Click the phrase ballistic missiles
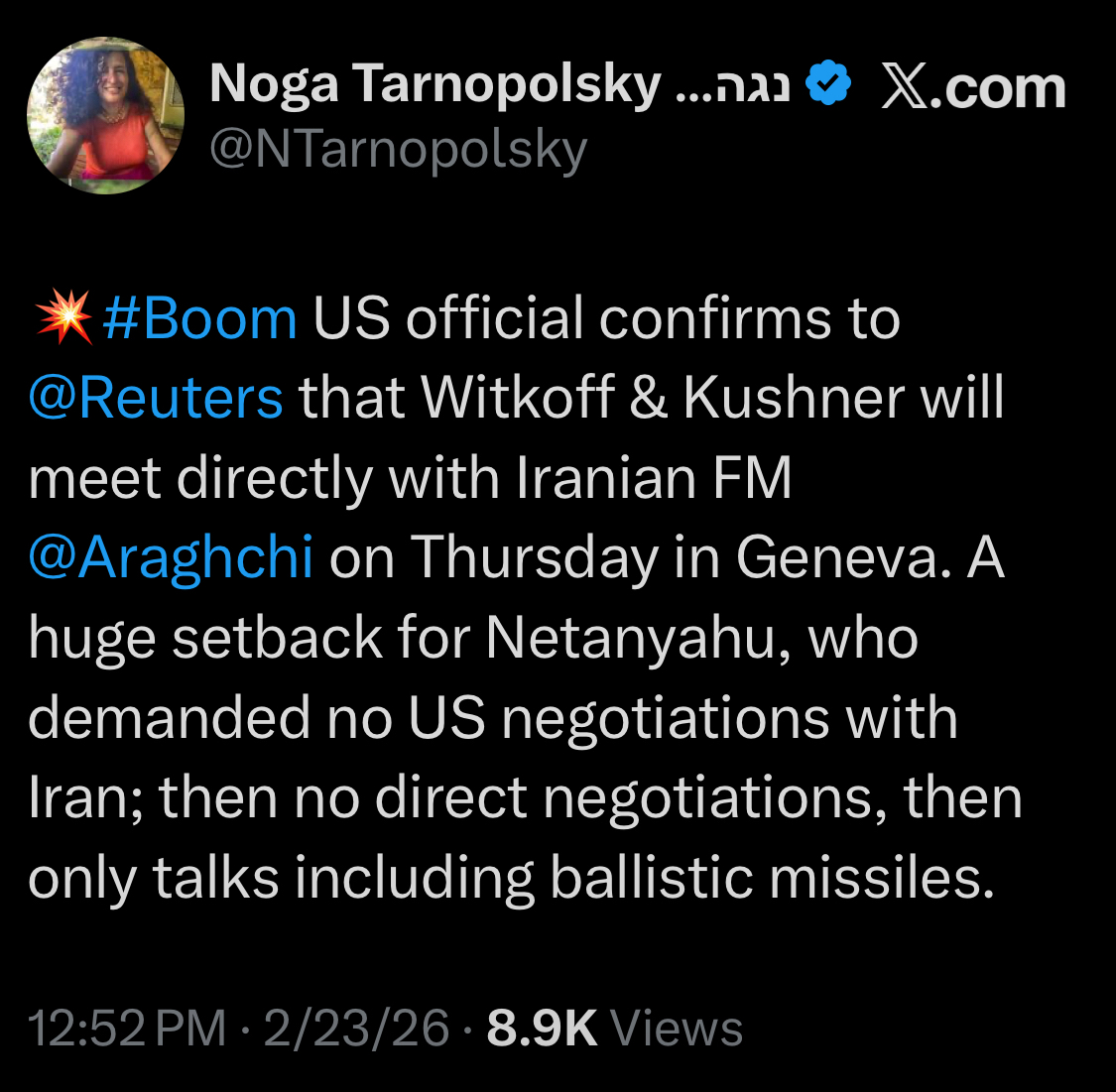 (x=771, y=878)
